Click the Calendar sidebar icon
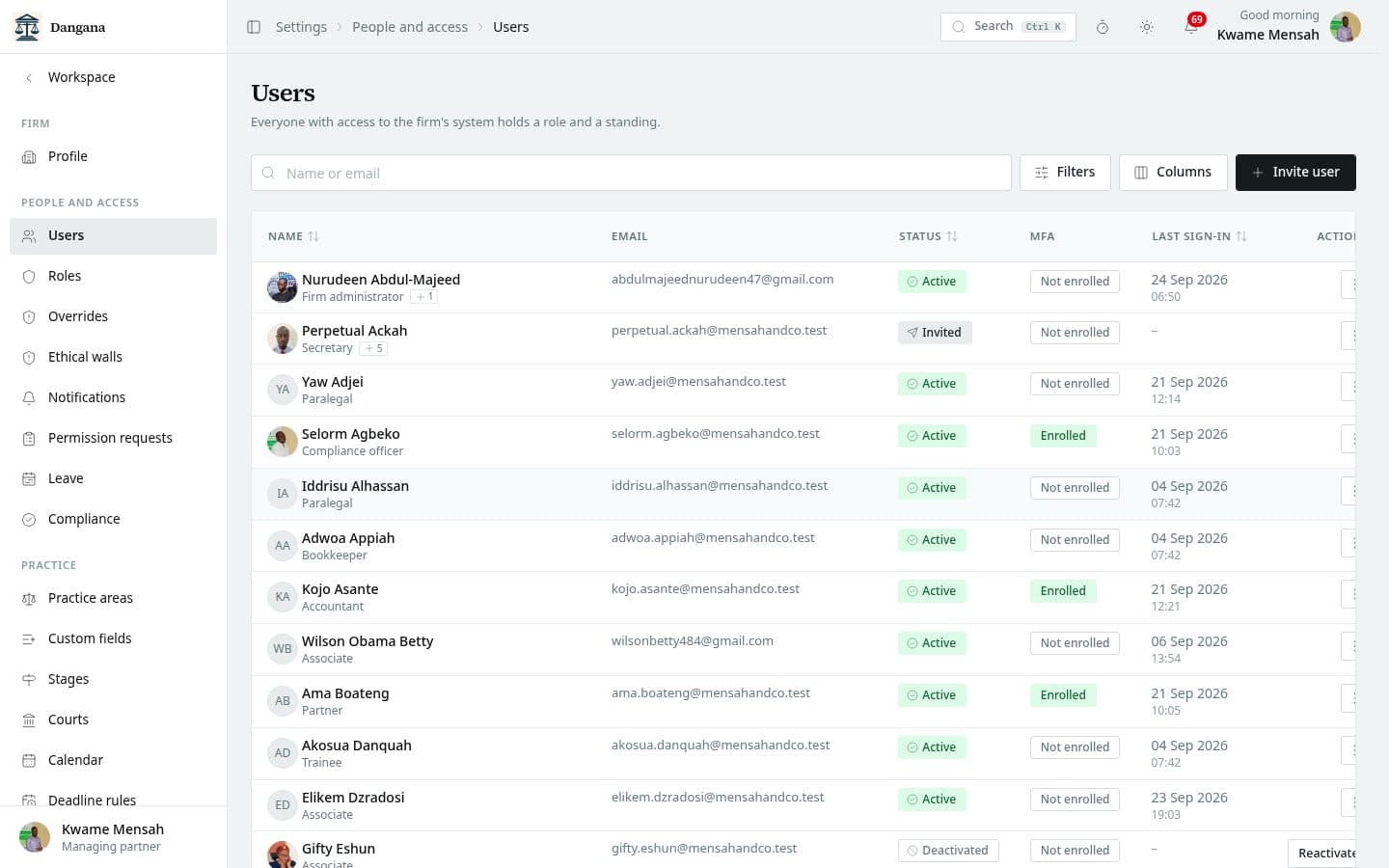 coord(29,760)
